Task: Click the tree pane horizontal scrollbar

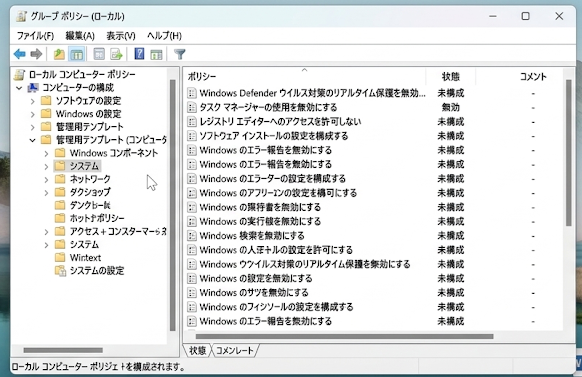Action: pyautogui.click(x=63, y=350)
